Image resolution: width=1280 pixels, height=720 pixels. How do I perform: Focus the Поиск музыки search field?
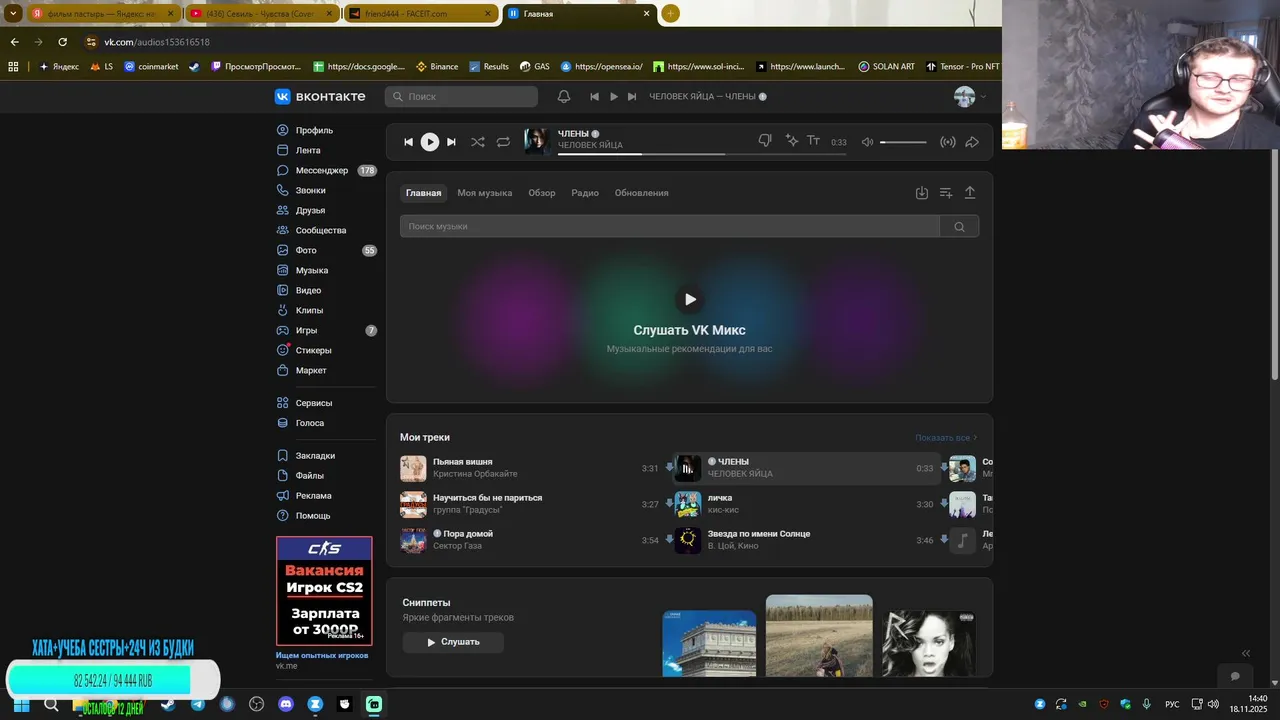(x=670, y=226)
